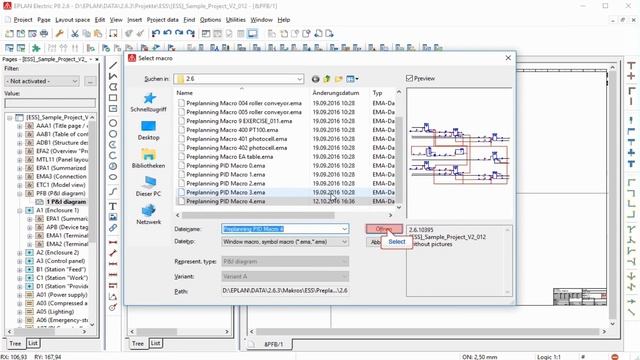Image resolution: width=640 pixels, height=360 pixels.
Task: Select '1 P&I diagram' page in tree
Action: click(66, 202)
